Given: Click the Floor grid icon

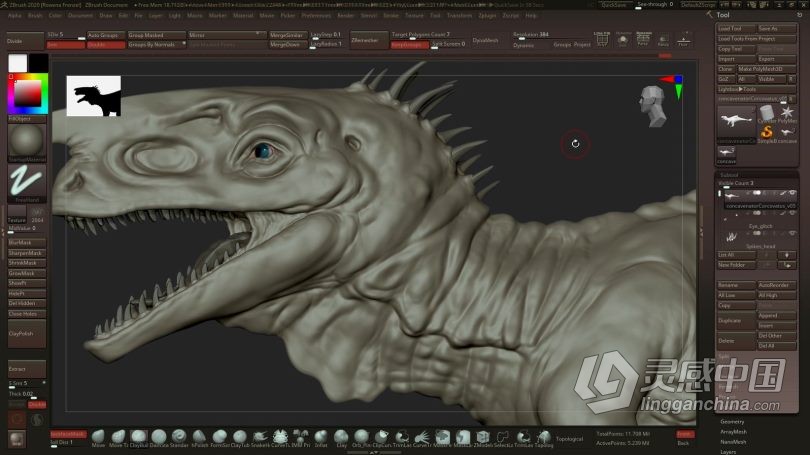Looking at the screenshot, I should click(683, 40).
